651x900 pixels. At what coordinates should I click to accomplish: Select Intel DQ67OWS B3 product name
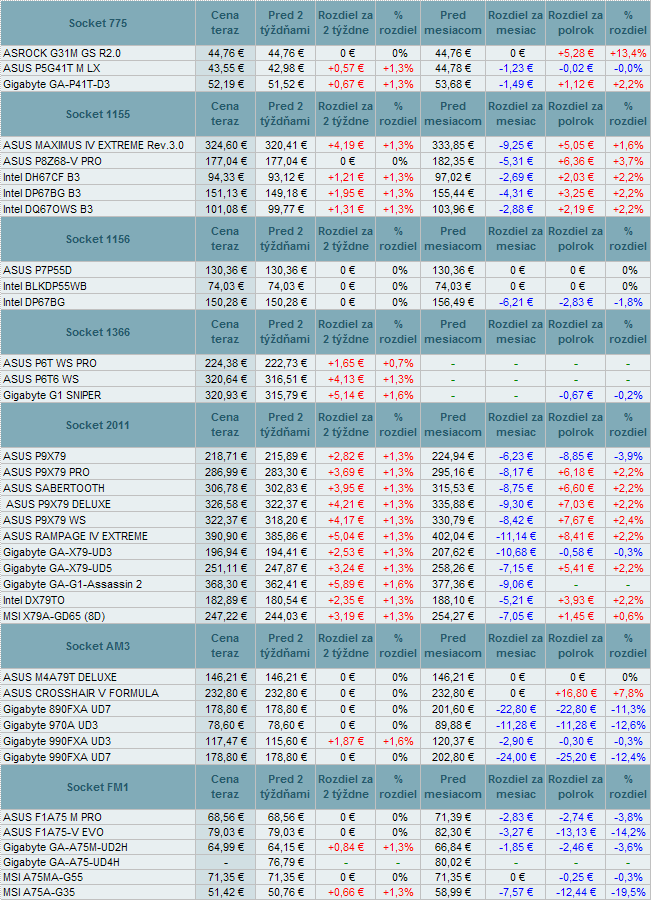48,210
